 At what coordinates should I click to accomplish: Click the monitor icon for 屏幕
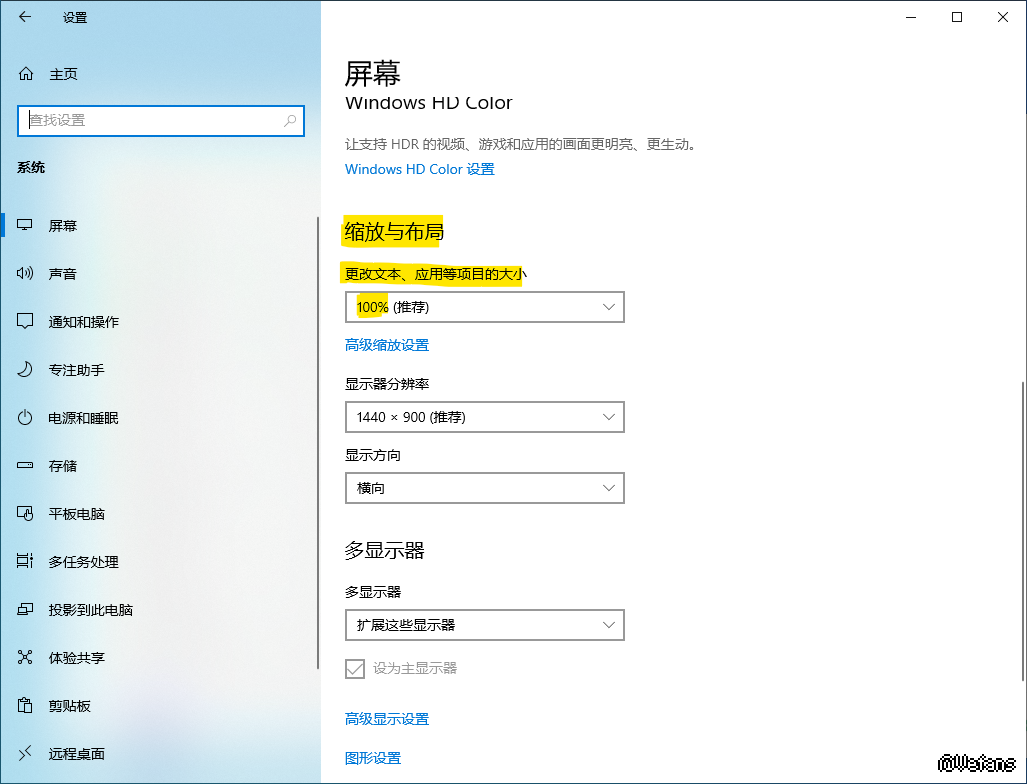click(25, 225)
